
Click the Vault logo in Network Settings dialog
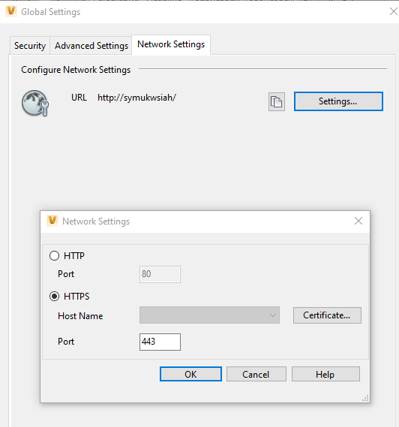click(x=52, y=221)
